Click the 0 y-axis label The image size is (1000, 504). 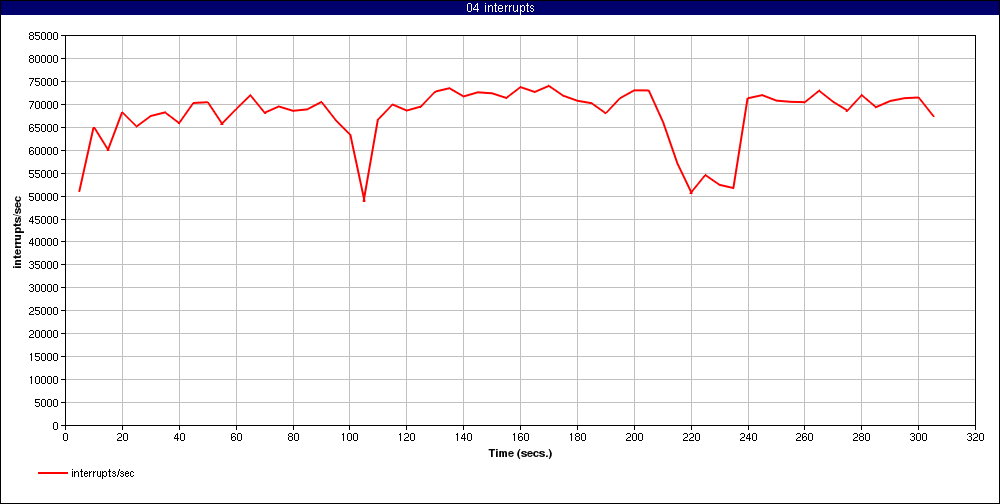click(56, 426)
